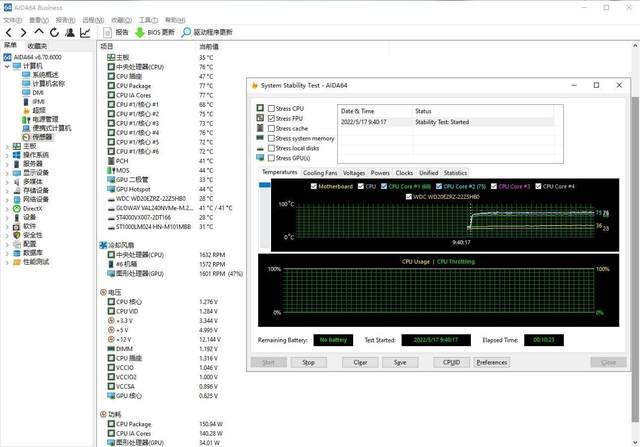
Task: Enable the Stress CPU checkbox
Action: tap(271, 109)
